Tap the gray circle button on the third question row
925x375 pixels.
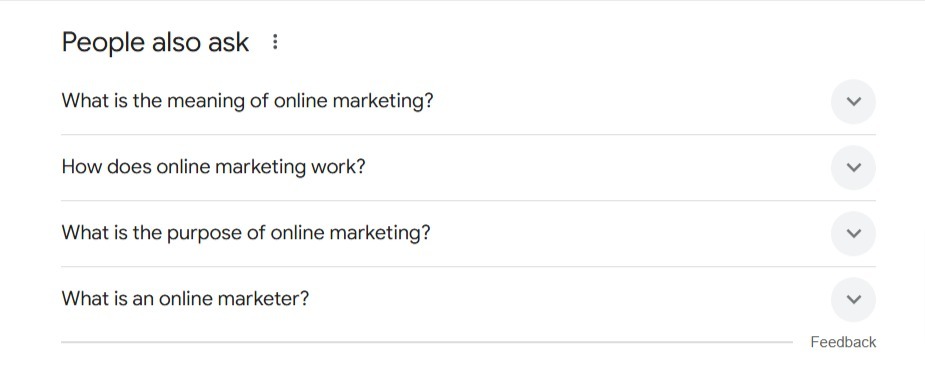click(853, 233)
